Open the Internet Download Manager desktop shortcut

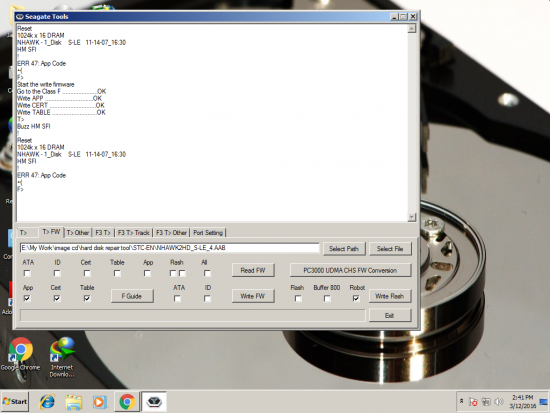tap(62, 357)
